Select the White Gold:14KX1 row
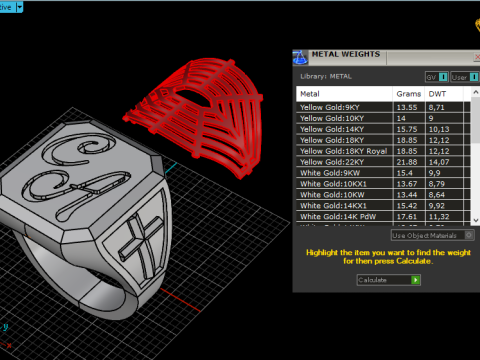The image size is (480, 360). tap(383, 206)
